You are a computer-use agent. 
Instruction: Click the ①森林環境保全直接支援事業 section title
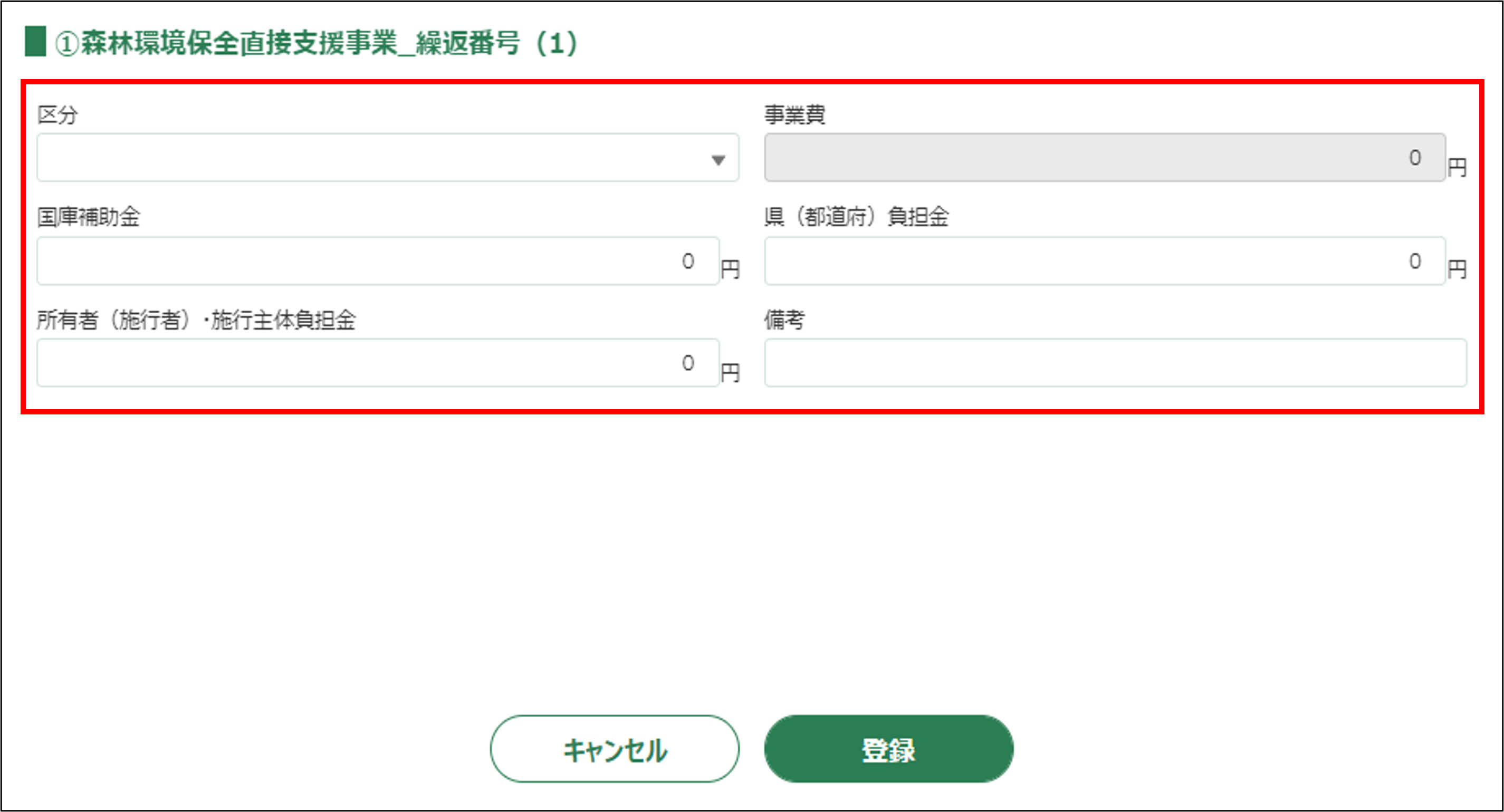[315, 43]
